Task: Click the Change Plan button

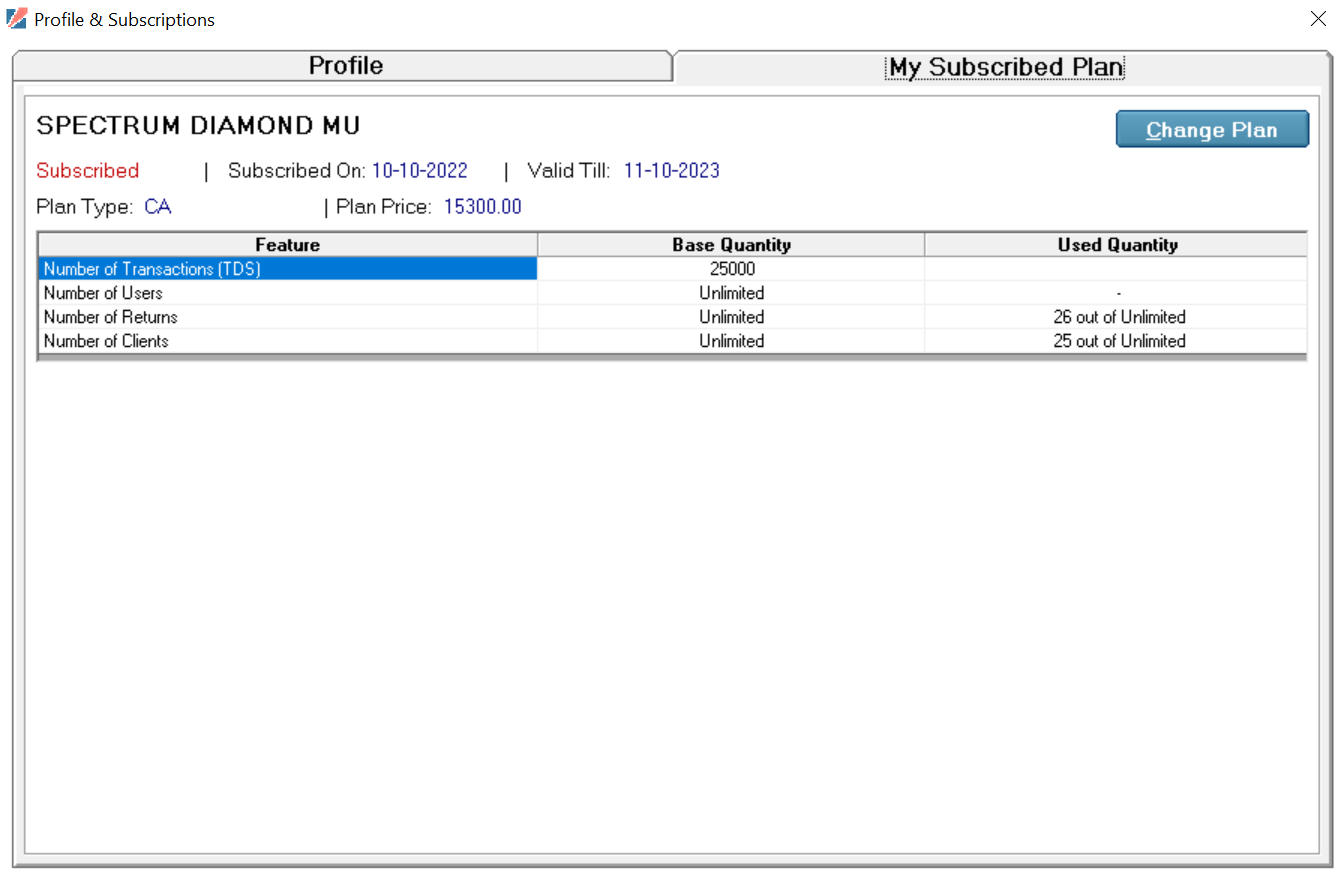Action: [x=1212, y=130]
